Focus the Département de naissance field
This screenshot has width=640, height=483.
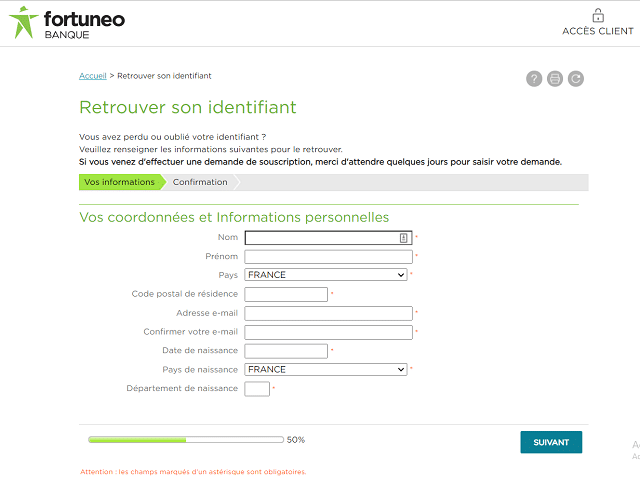[x=257, y=389]
